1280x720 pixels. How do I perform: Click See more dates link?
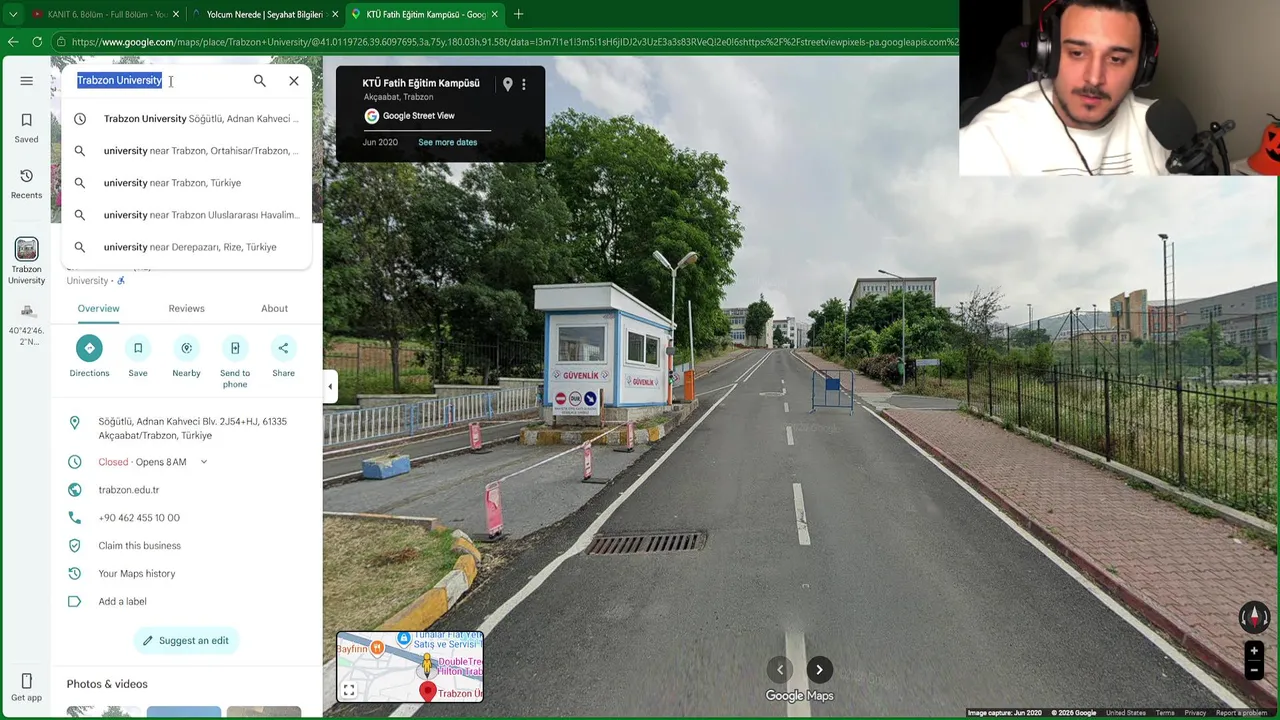point(447,142)
